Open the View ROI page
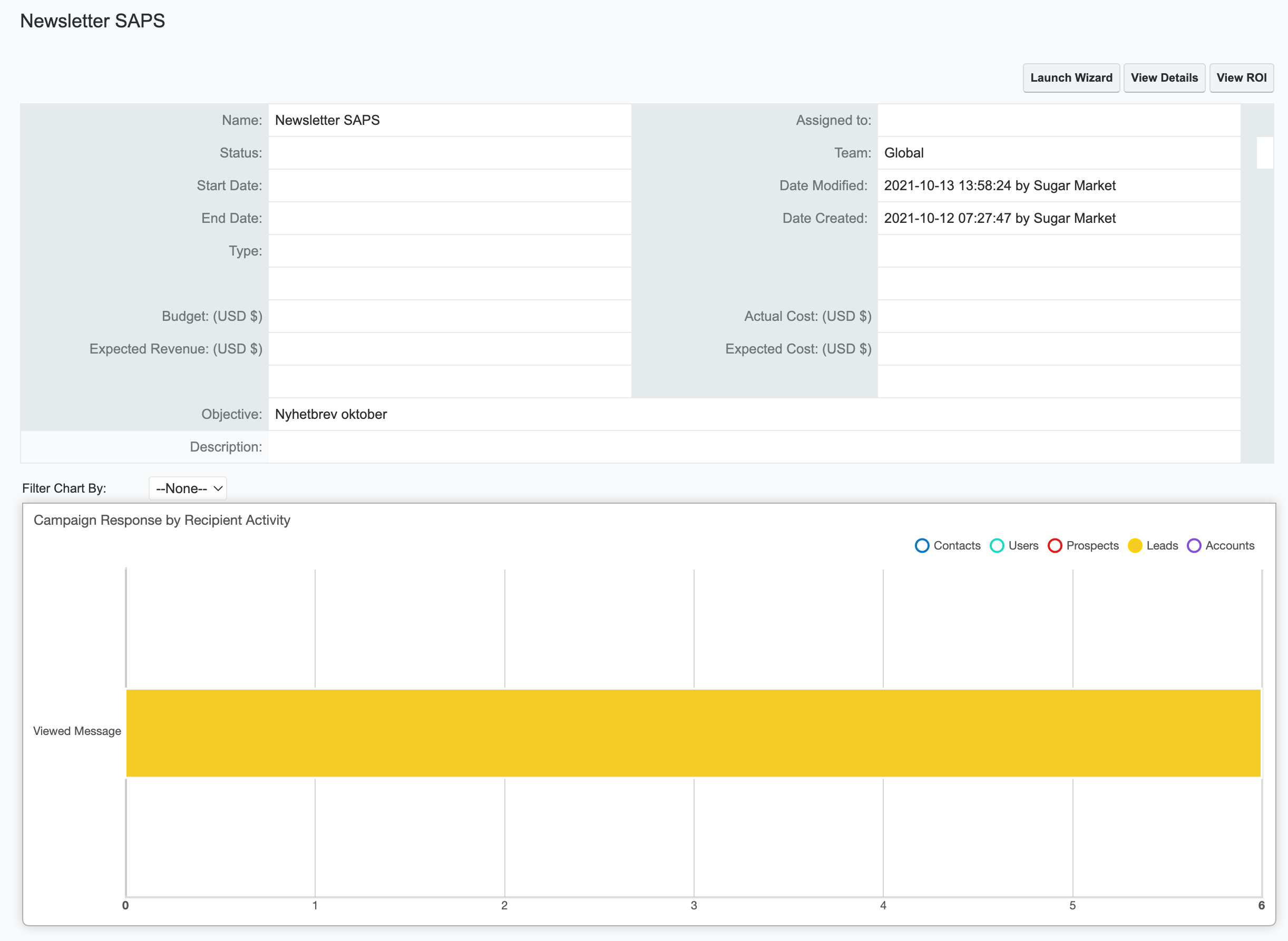Screen dimensions: 1288x941 click(x=1241, y=78)
